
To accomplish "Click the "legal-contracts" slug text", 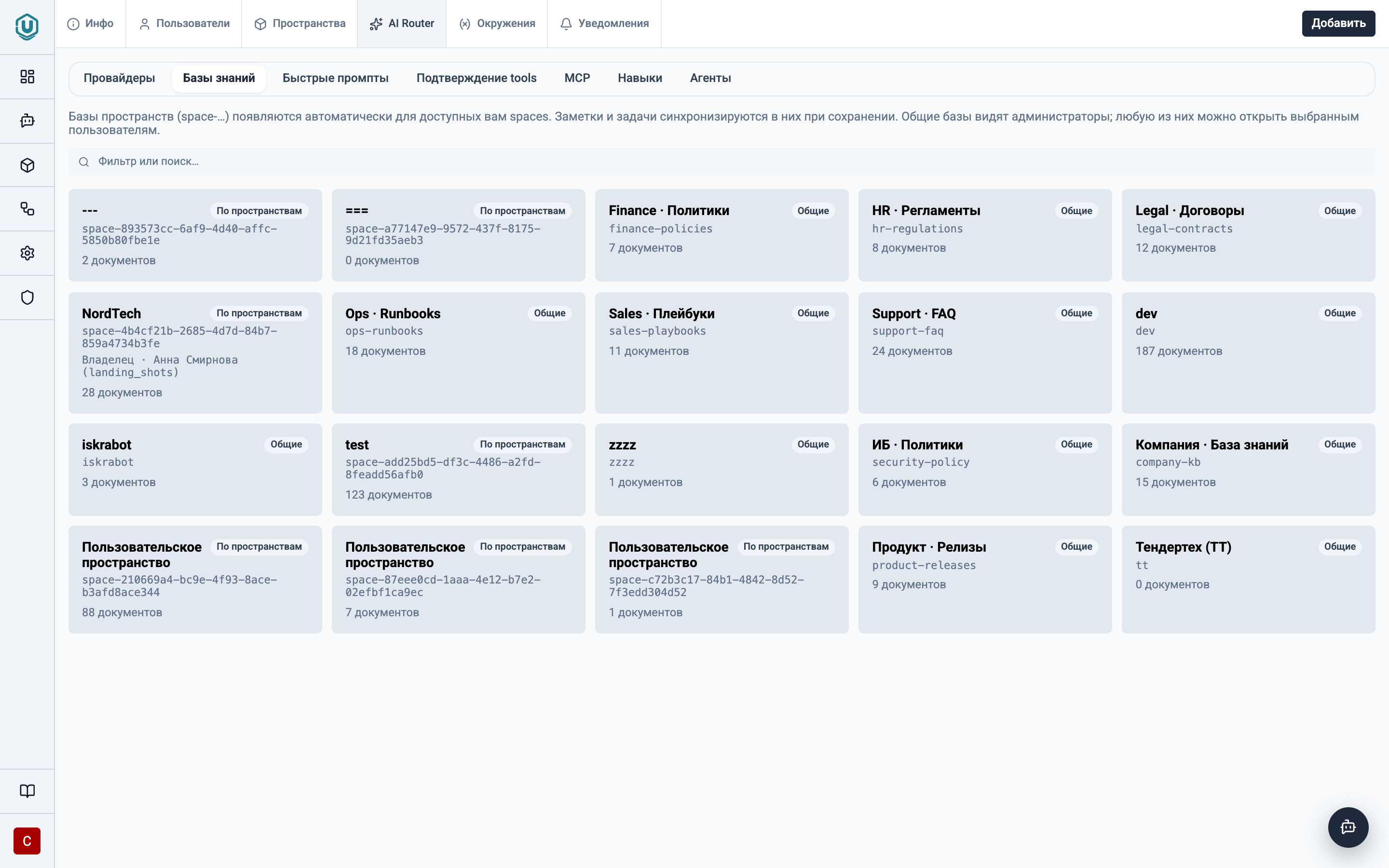I will tap(1184, 229).
